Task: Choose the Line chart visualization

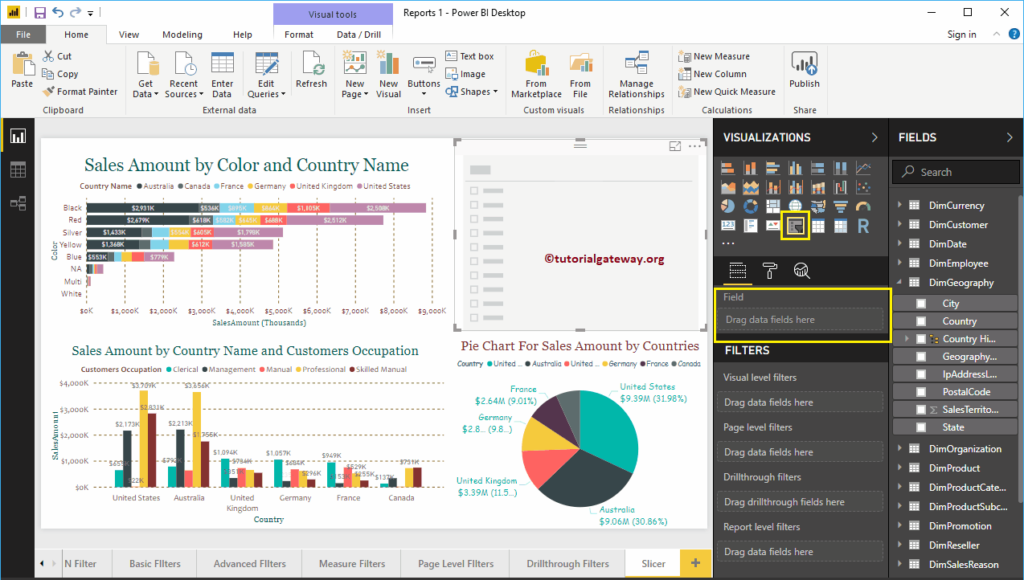Action: coord(863,168)
